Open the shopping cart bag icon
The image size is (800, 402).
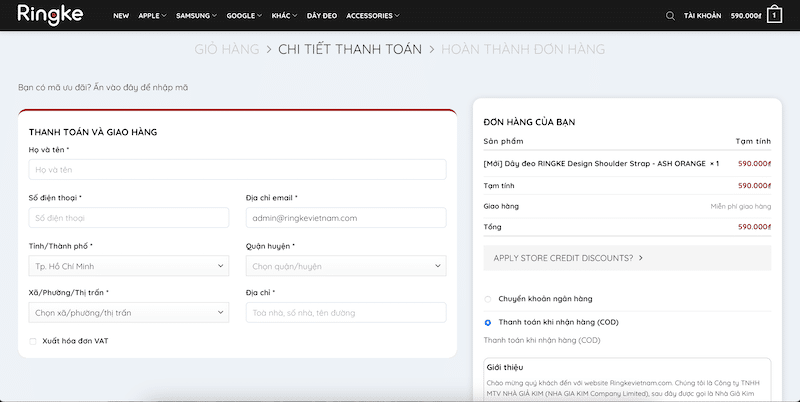click(x=774, y=15)
